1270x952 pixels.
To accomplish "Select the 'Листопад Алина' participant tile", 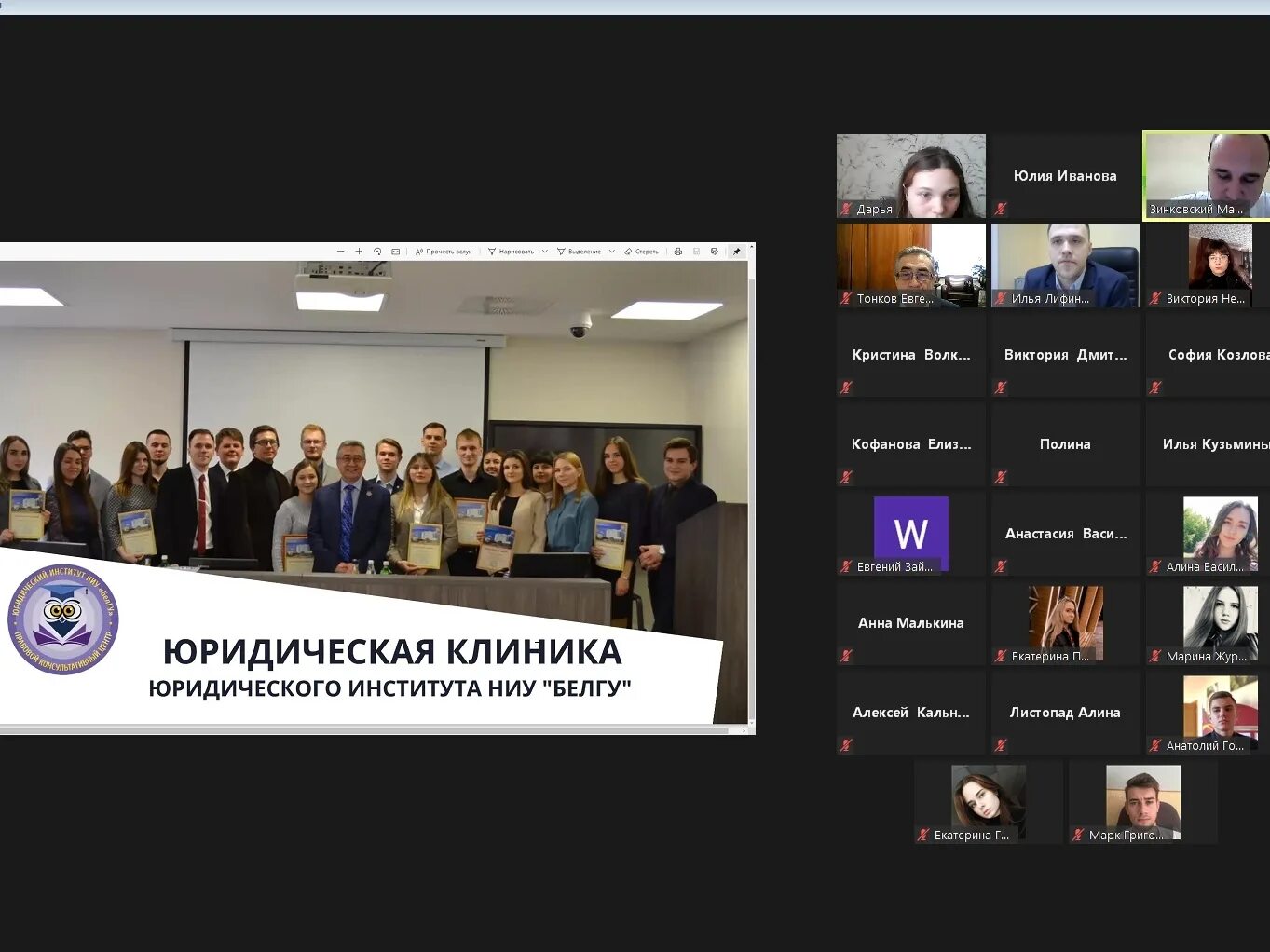I will click(x=1065, y=713).
